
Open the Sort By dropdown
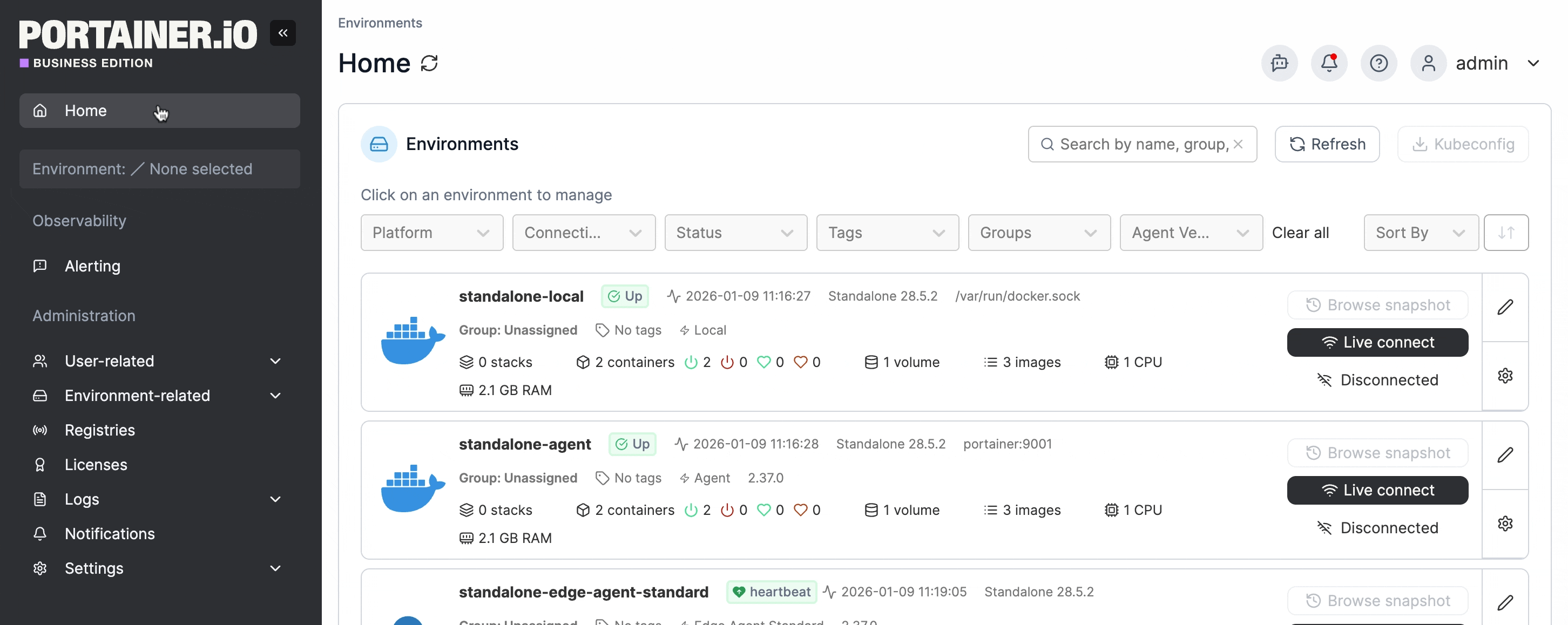click(x=1420, y=233)
